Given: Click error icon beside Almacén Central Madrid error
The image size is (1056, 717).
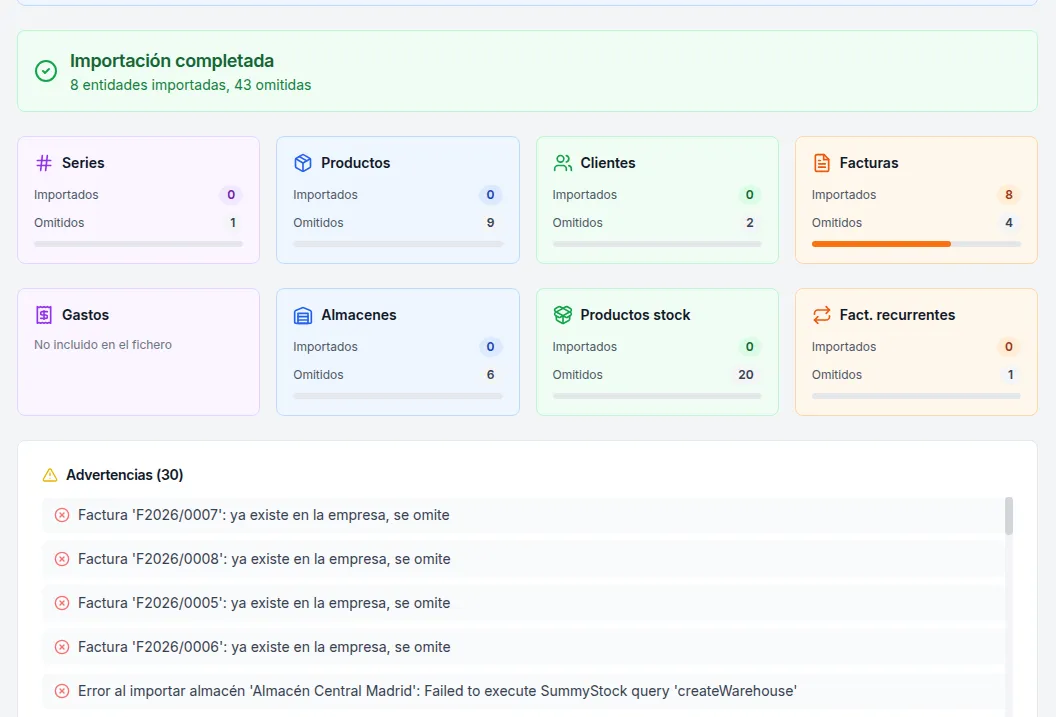Looking at the screenshot, I should click(x=62, y=691).
